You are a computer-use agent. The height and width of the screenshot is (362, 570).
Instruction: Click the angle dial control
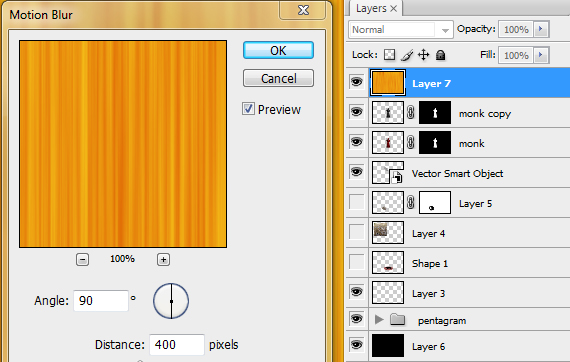[171, 301]
